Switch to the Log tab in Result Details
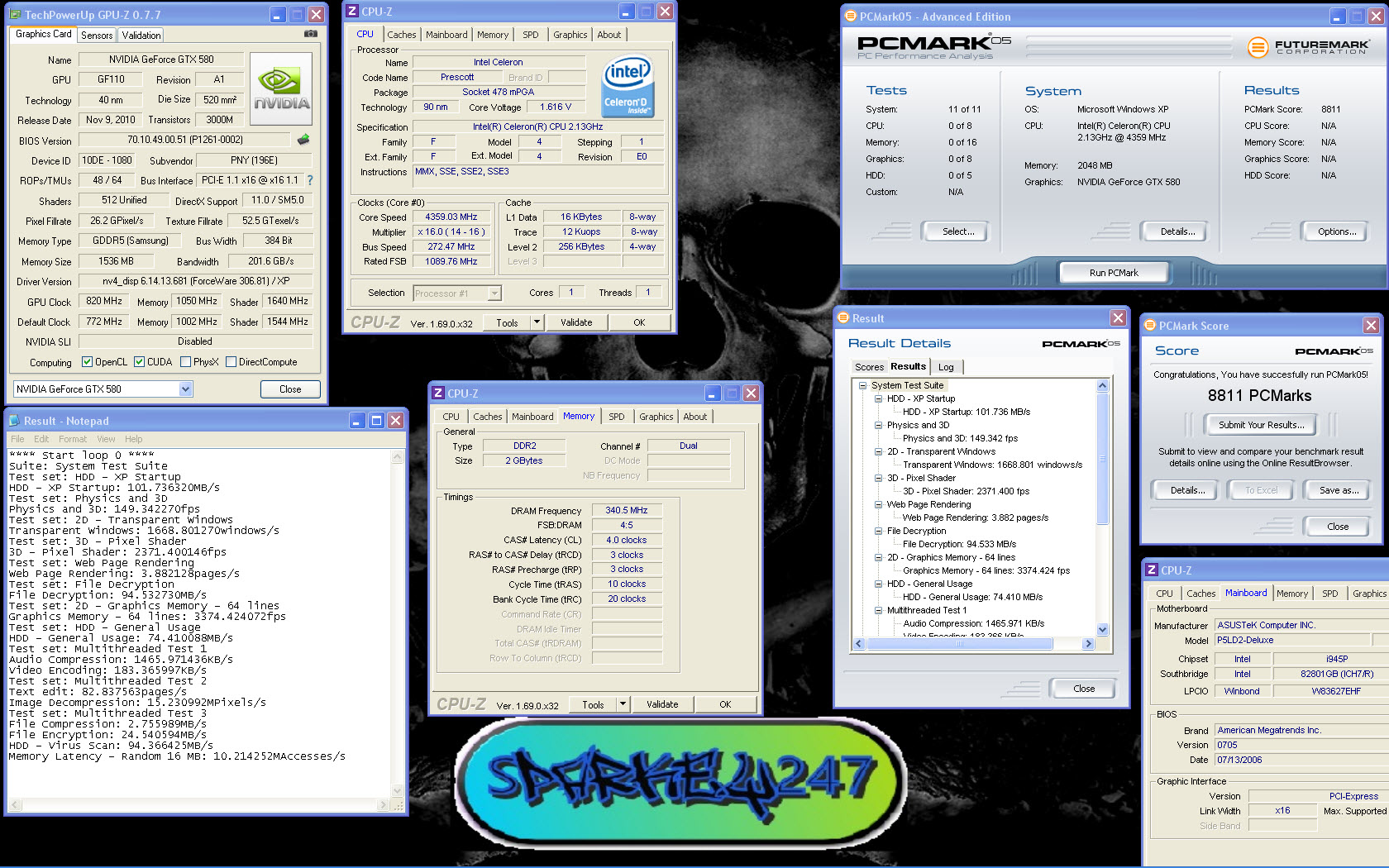The height and width of the screenshot is (868, 1389). [x=946, y=367]
